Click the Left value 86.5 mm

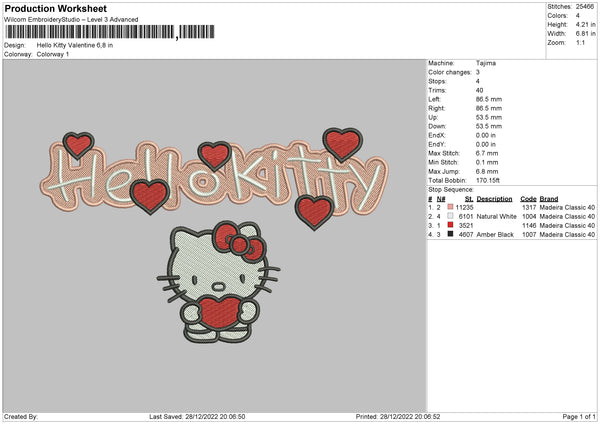489,99
